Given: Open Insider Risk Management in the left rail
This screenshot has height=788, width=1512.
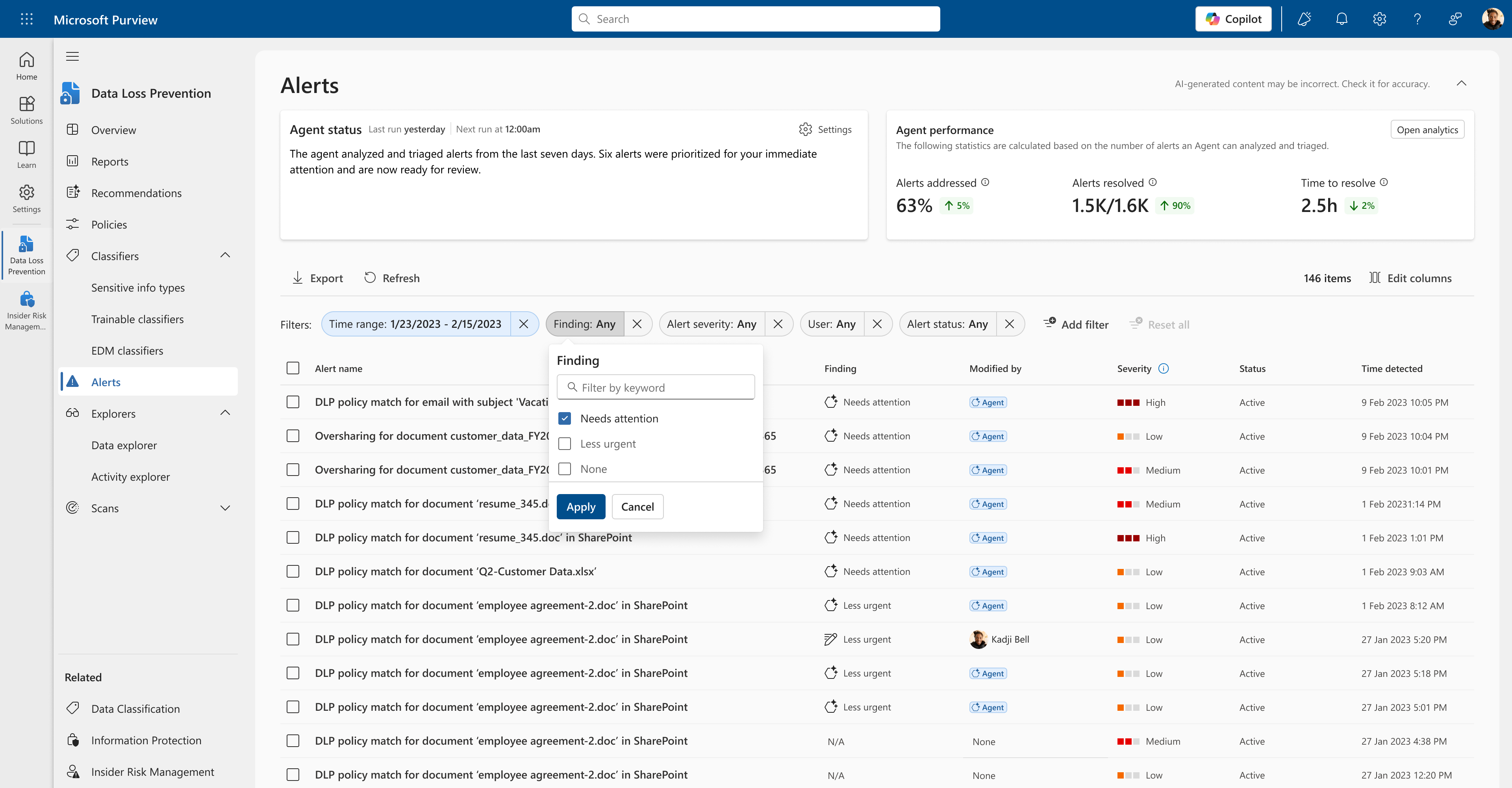Looking at the screenshot, I should [26, 311].
